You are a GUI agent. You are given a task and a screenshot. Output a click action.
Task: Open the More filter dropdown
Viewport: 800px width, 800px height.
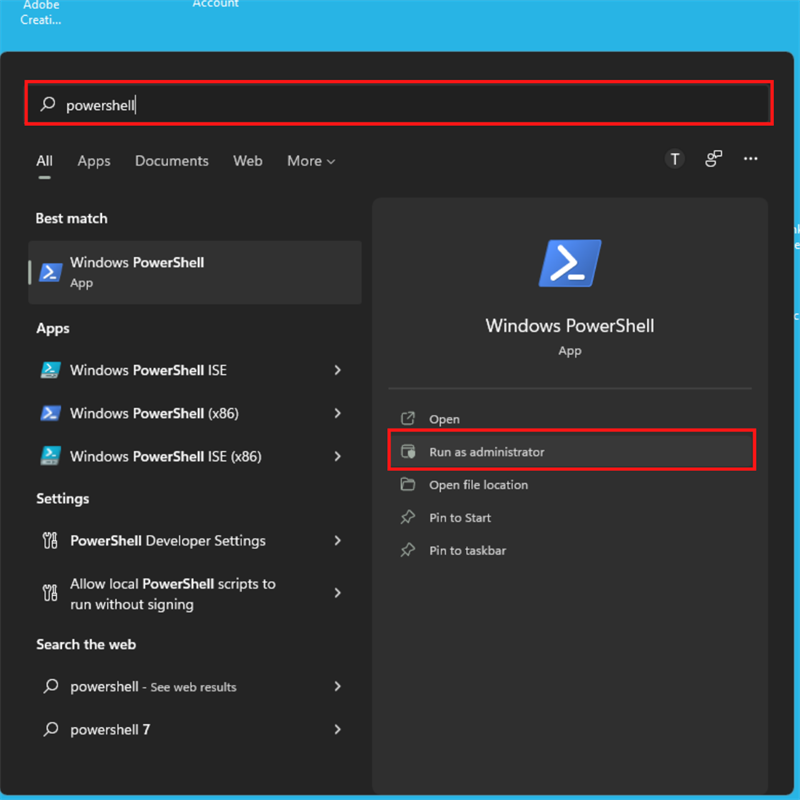(x=311, y=161)
